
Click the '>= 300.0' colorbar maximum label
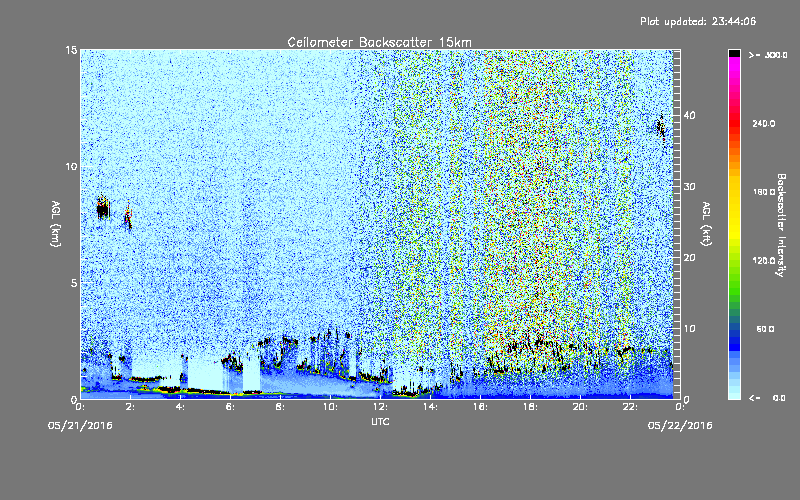coord(768,55)
